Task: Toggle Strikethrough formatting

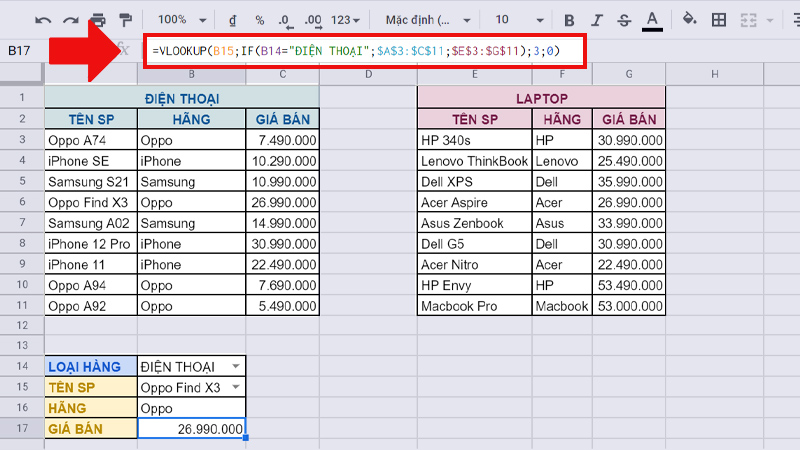Action: click(624, 19)
